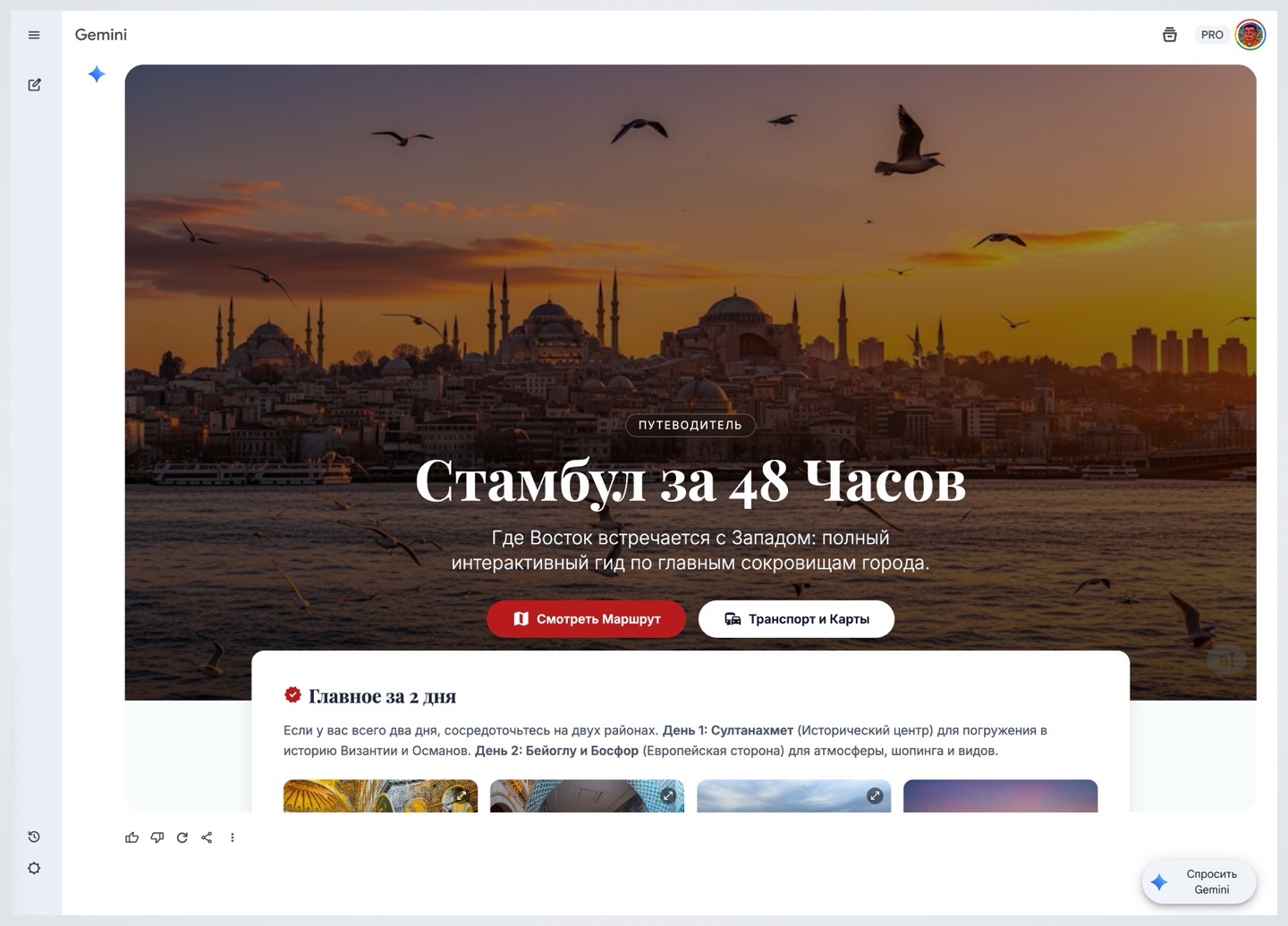Expand the third cloudy sky thumbnail
This screenshot has width=1288, height=926.
coord(874,795)
